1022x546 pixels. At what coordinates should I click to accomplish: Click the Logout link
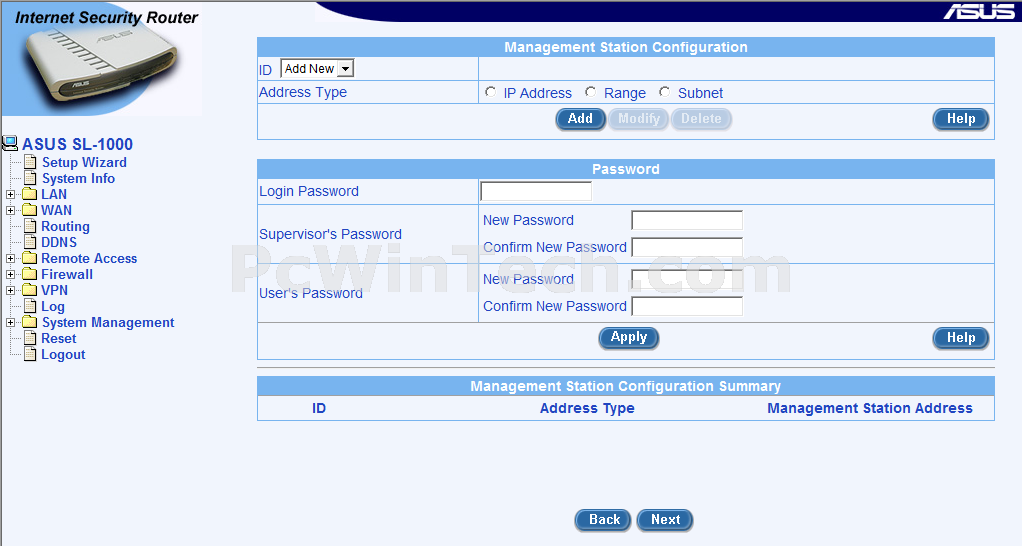click(63, 354)
